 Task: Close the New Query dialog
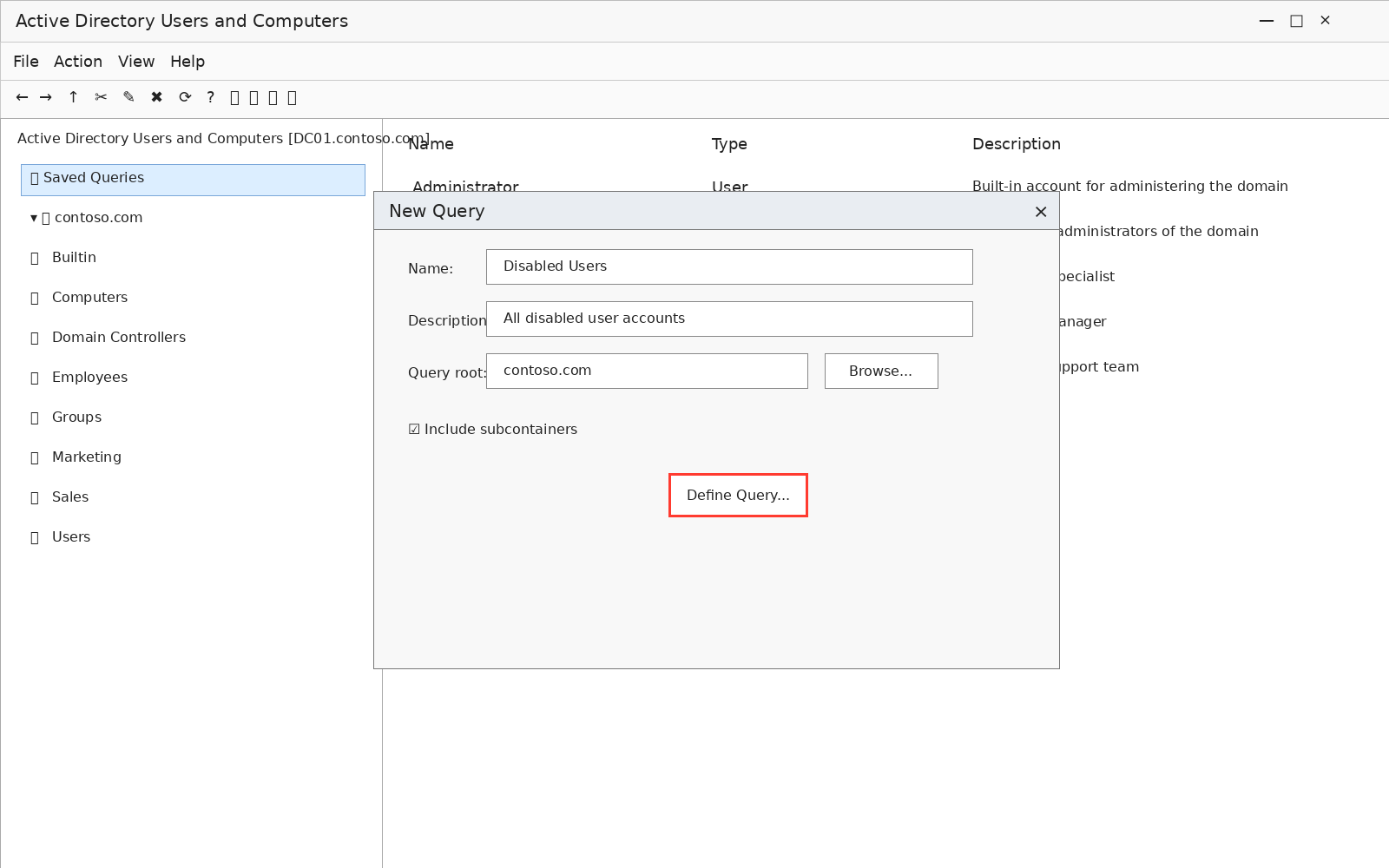[x=1041, y=212]
